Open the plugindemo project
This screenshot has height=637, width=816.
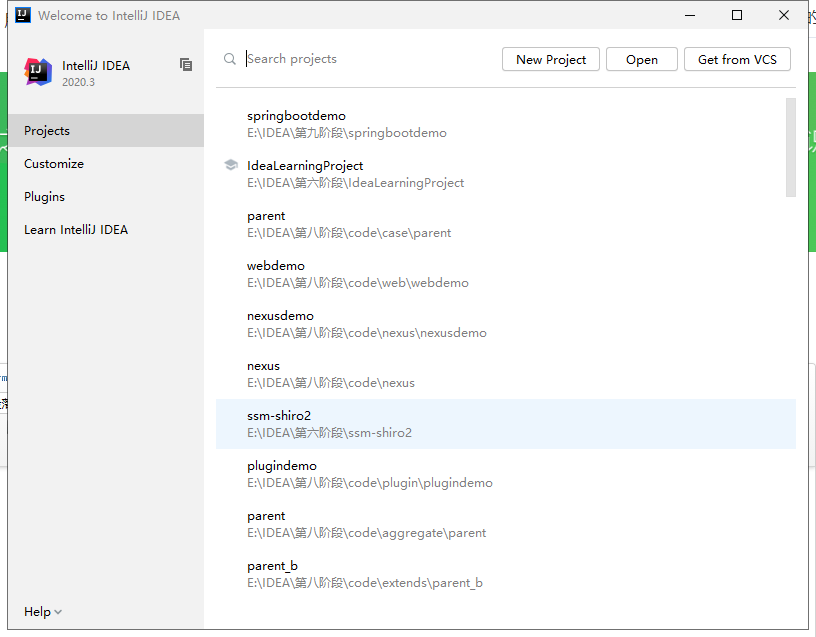tap(506, 474)
